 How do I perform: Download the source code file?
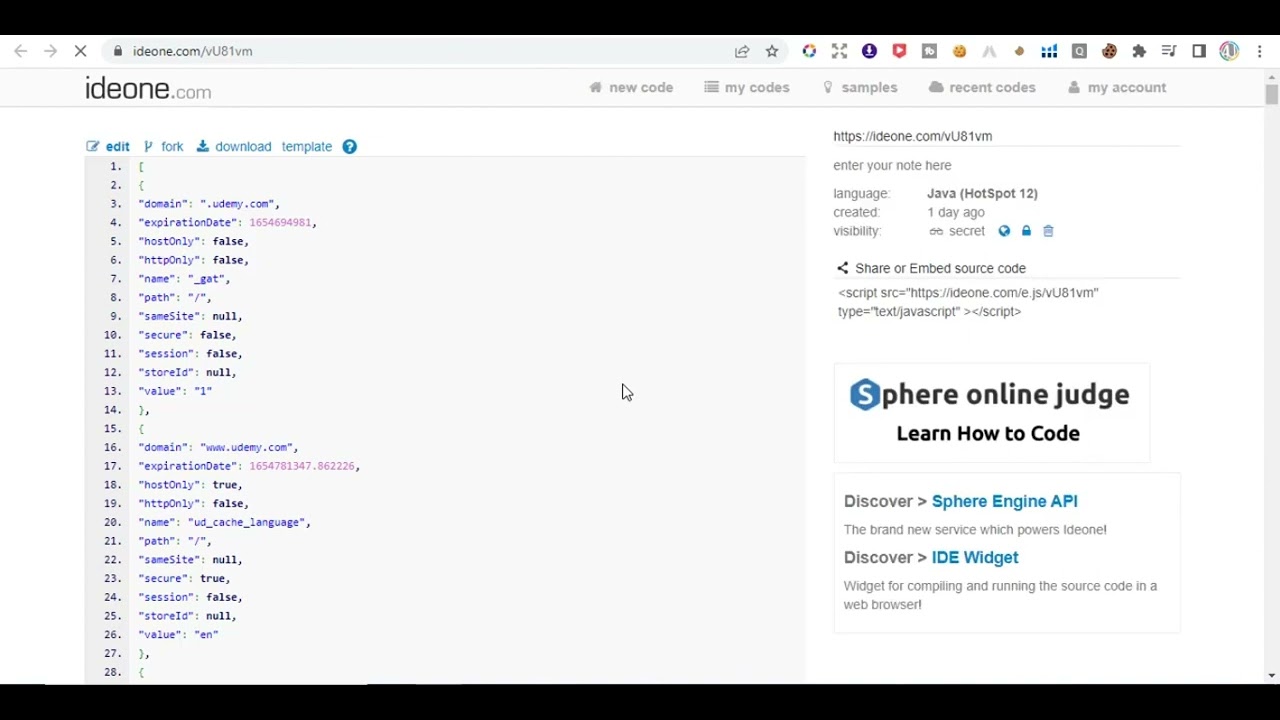pyautogui.click(x=234, y=147)
